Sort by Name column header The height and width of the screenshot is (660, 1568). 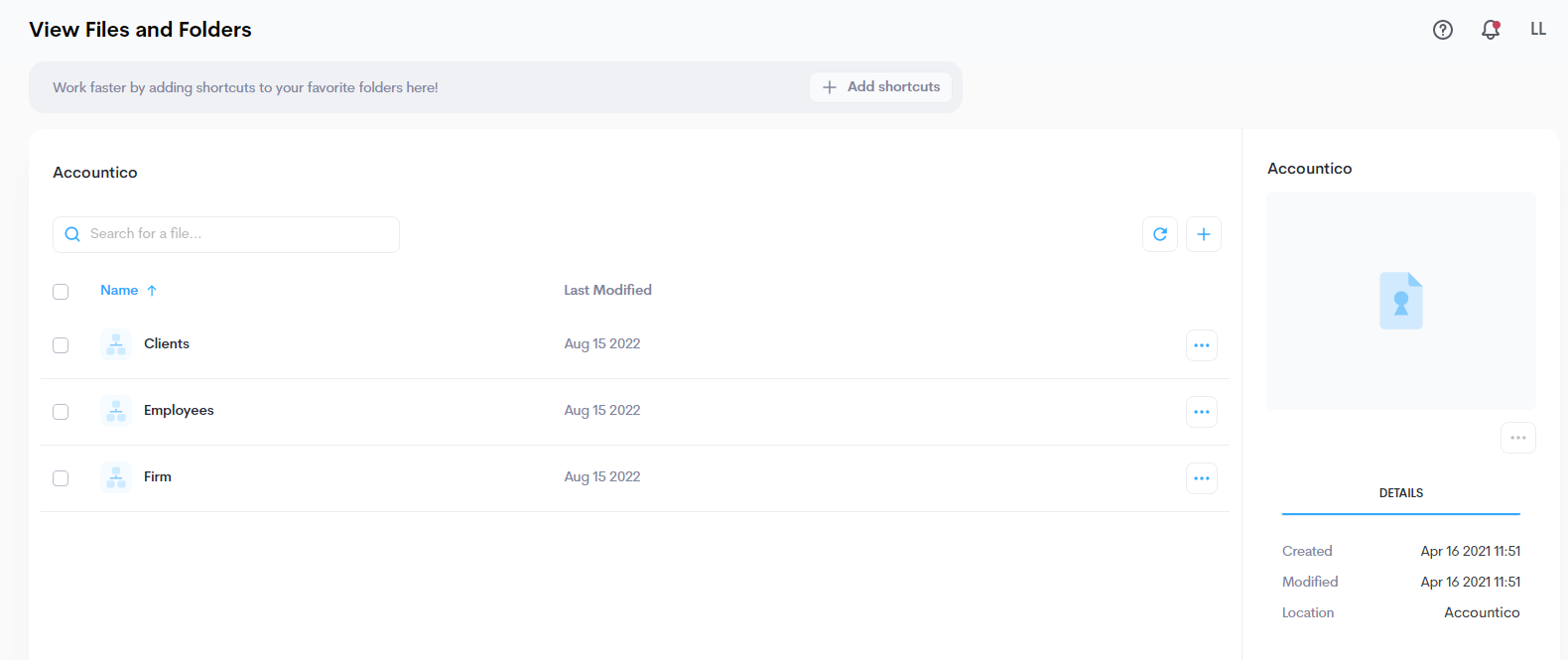pos(119,291)
